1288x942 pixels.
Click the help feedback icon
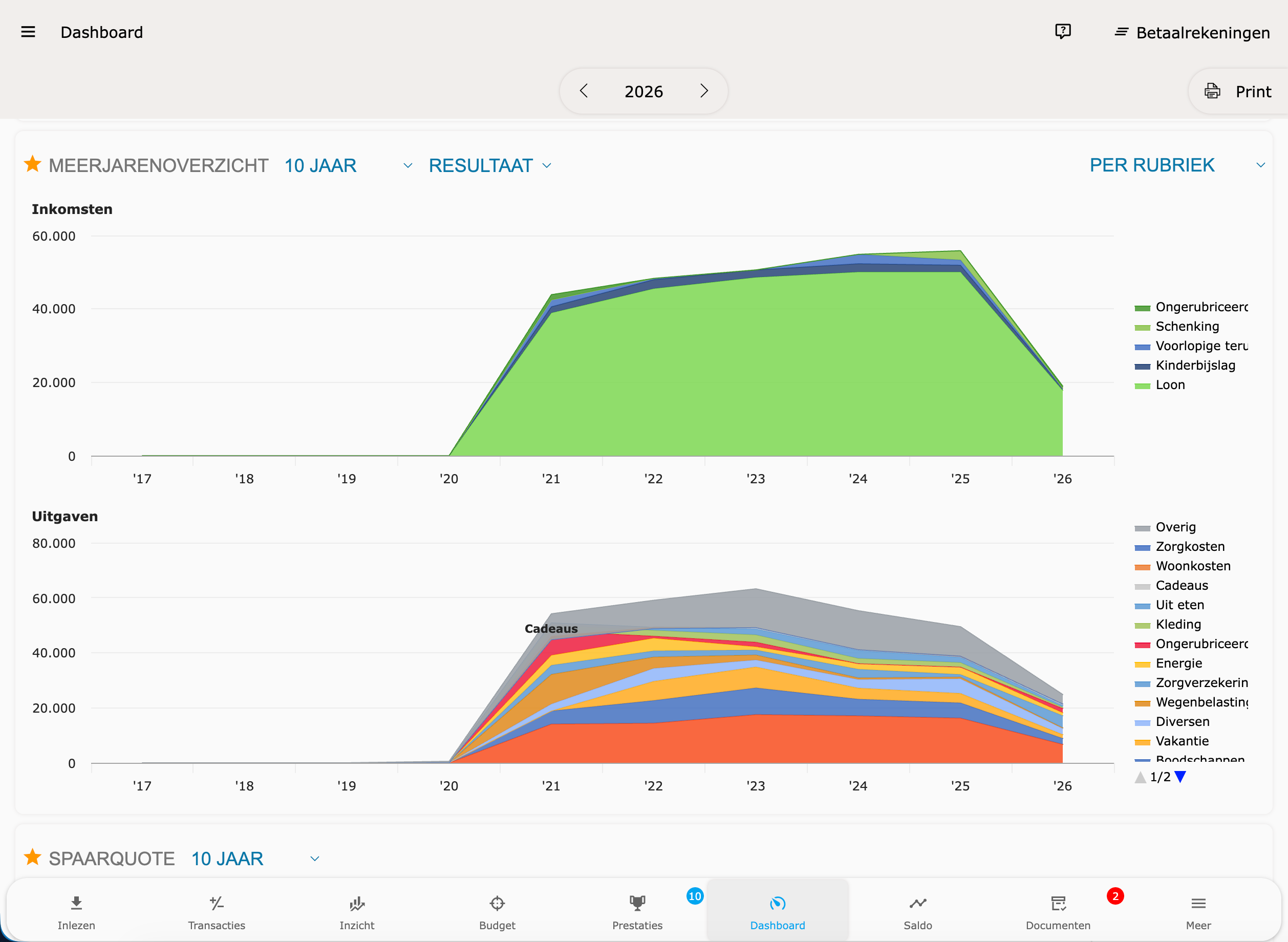[1063, 31]
